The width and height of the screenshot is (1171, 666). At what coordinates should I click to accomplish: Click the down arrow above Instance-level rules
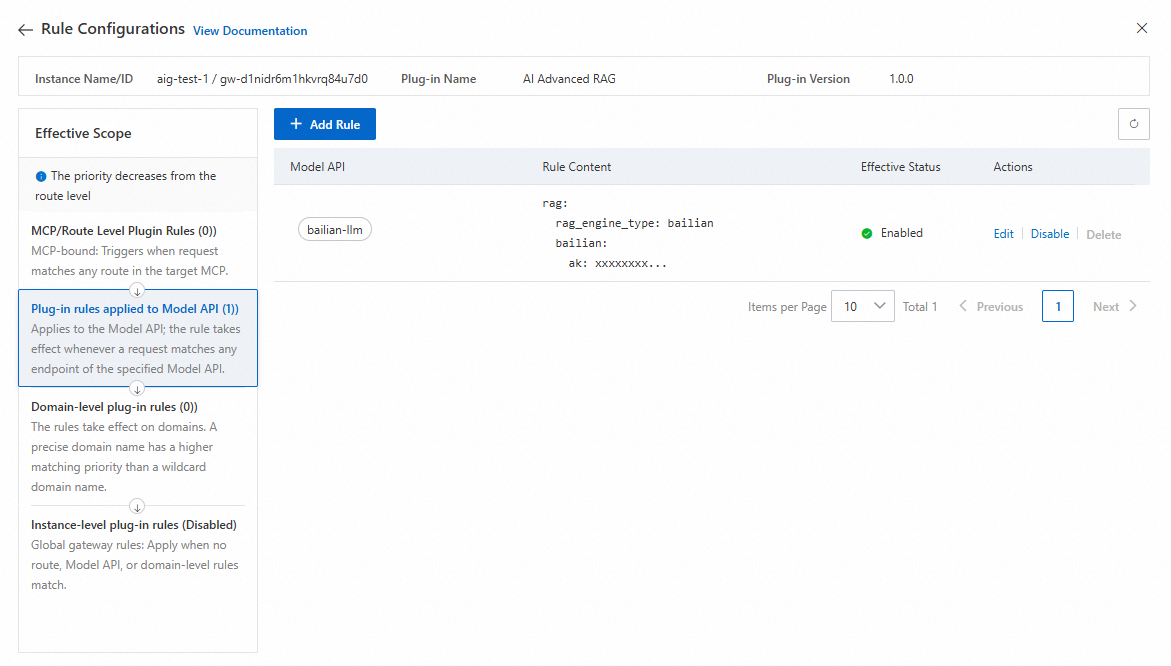pyautogui.click(x=138, y=506)
